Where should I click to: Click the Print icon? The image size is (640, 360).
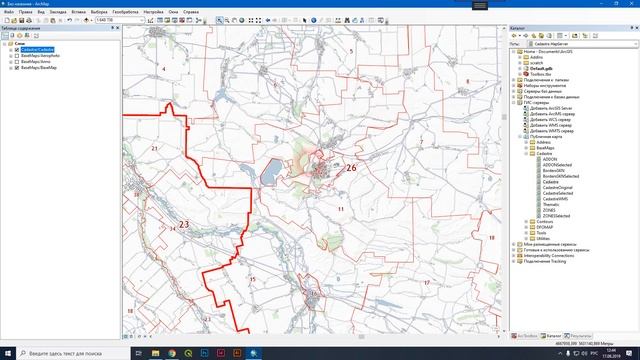tap(29, 20)
